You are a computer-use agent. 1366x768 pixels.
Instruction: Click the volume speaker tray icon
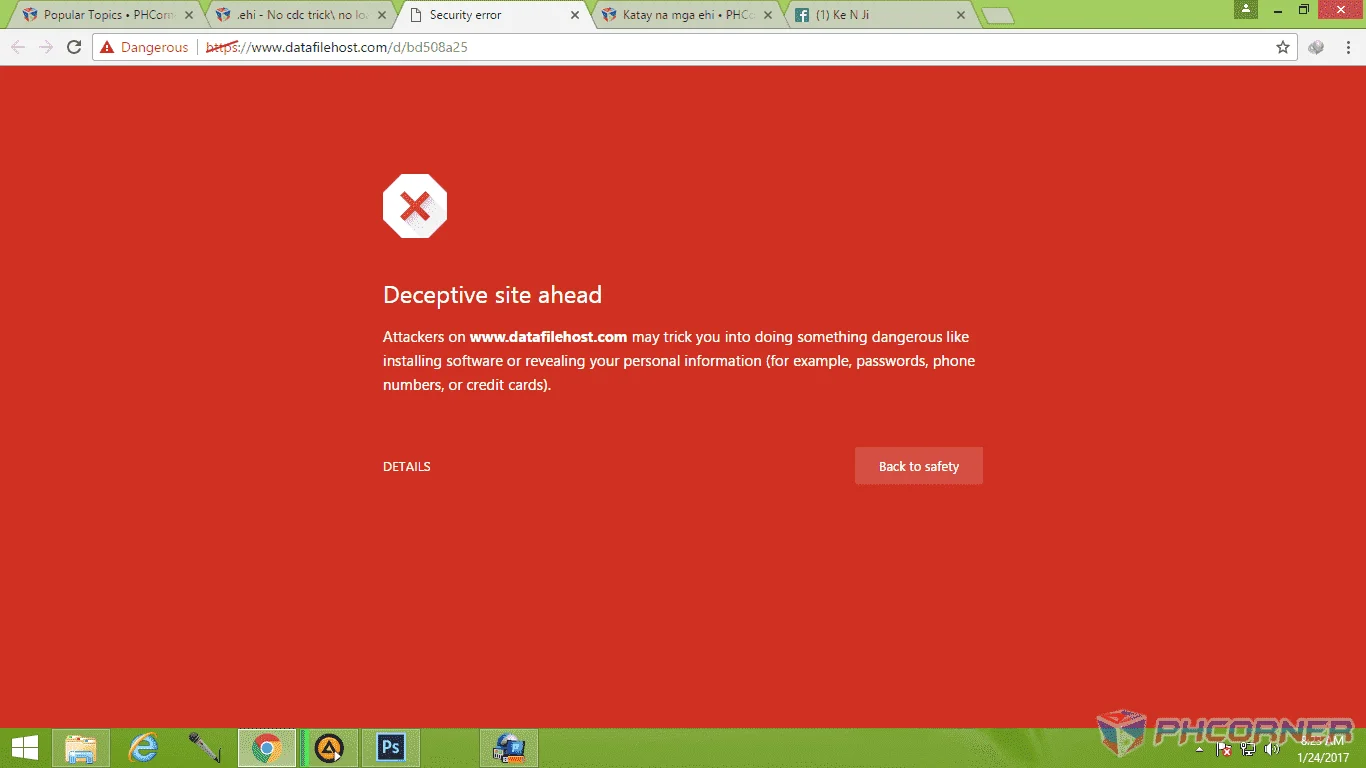coord(1272,748)
